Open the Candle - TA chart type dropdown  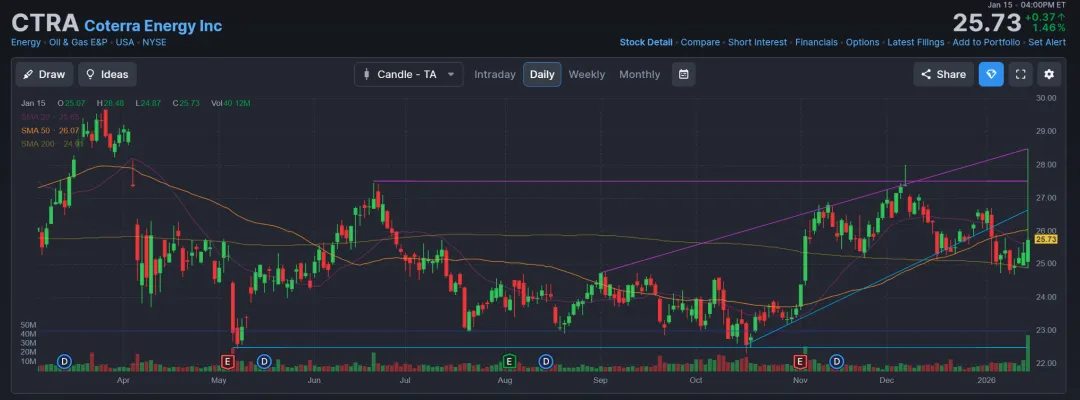click(x=408, y=74)
